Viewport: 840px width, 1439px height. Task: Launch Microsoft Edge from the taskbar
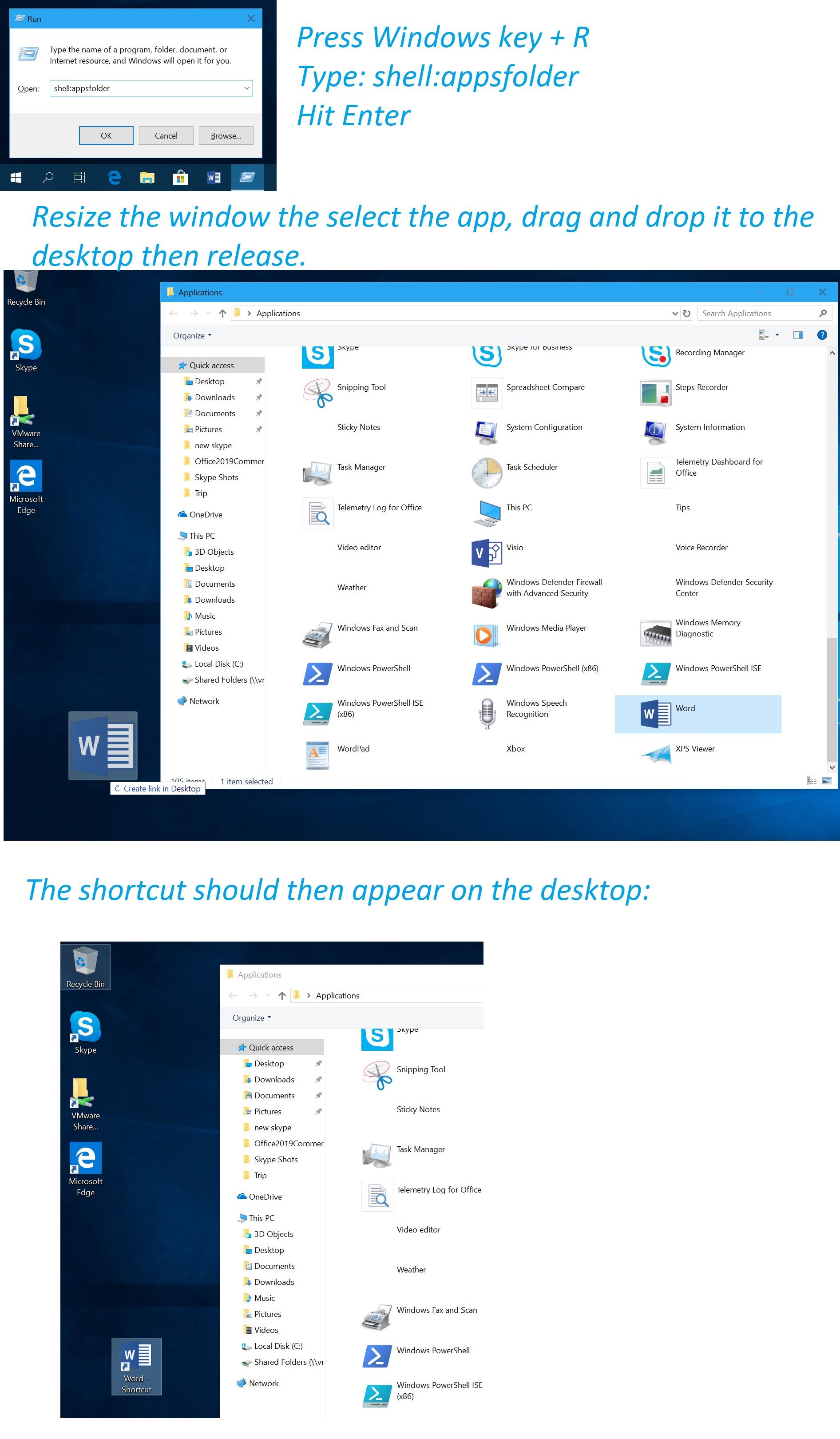pyautogui.click(x=114, y=178)
